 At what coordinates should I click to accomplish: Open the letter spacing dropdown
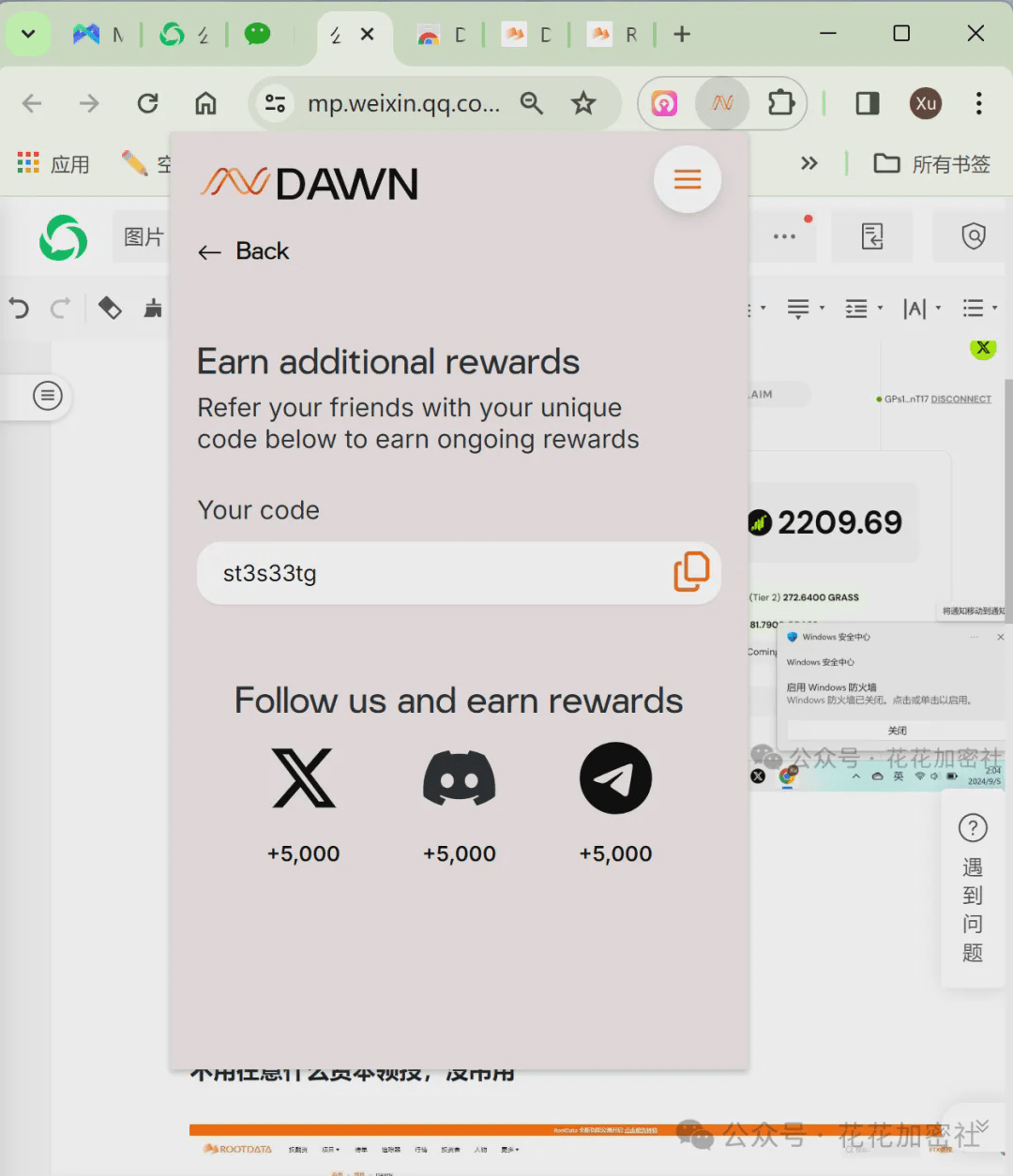coord(922,309)
